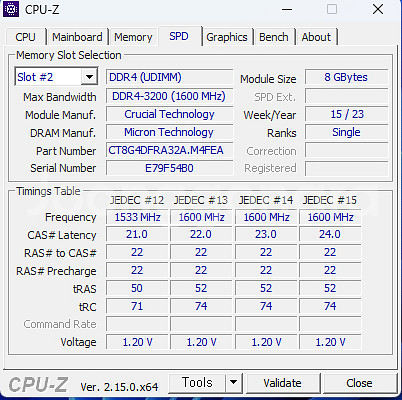Open the Bench tab
Viewport: 402px width, 400px height.
(x=274, y=37)
